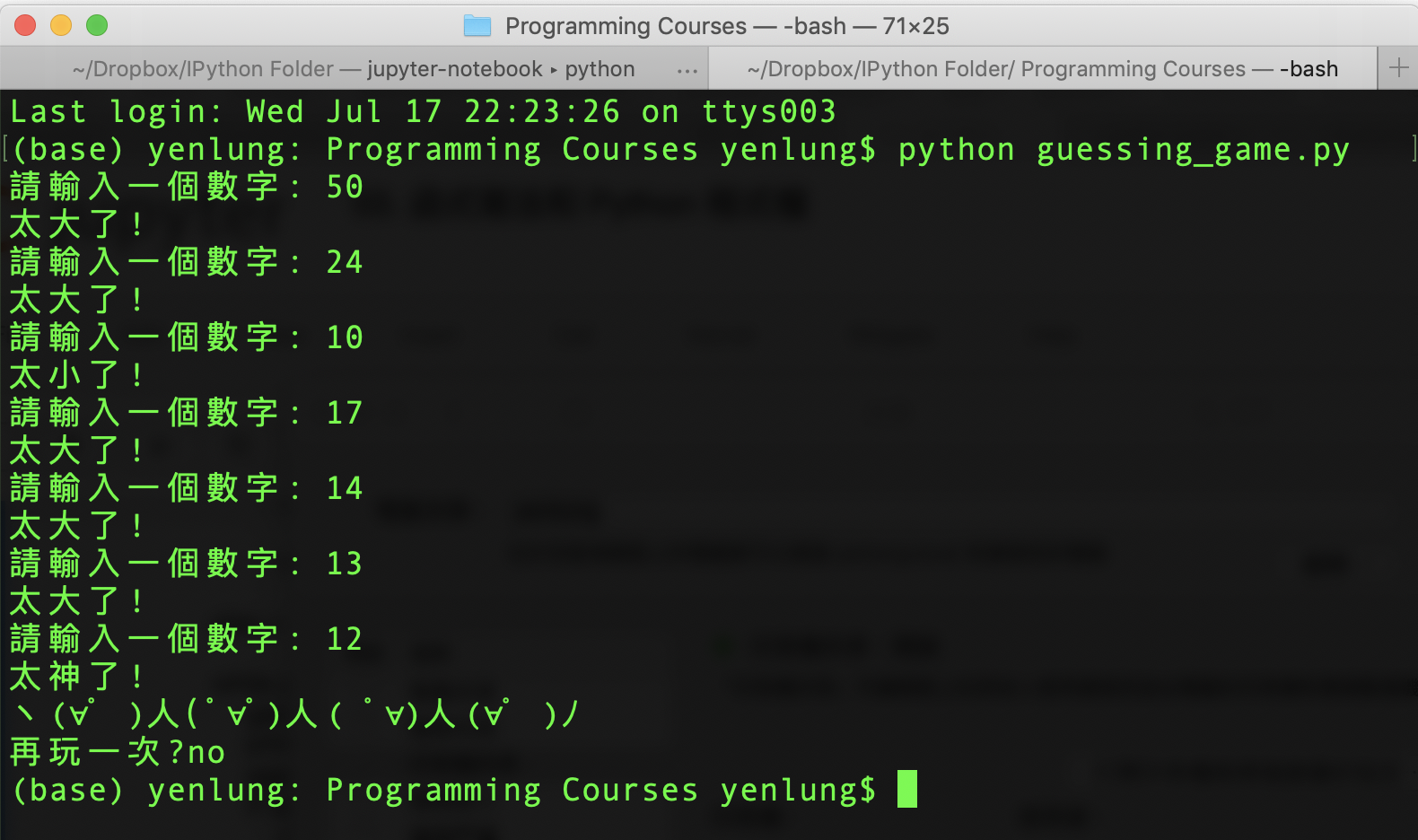The width and height of the screenshot is (1418, 840).
Task: Click the three-dots activity indicator on first tab
Action: point(687,70)
